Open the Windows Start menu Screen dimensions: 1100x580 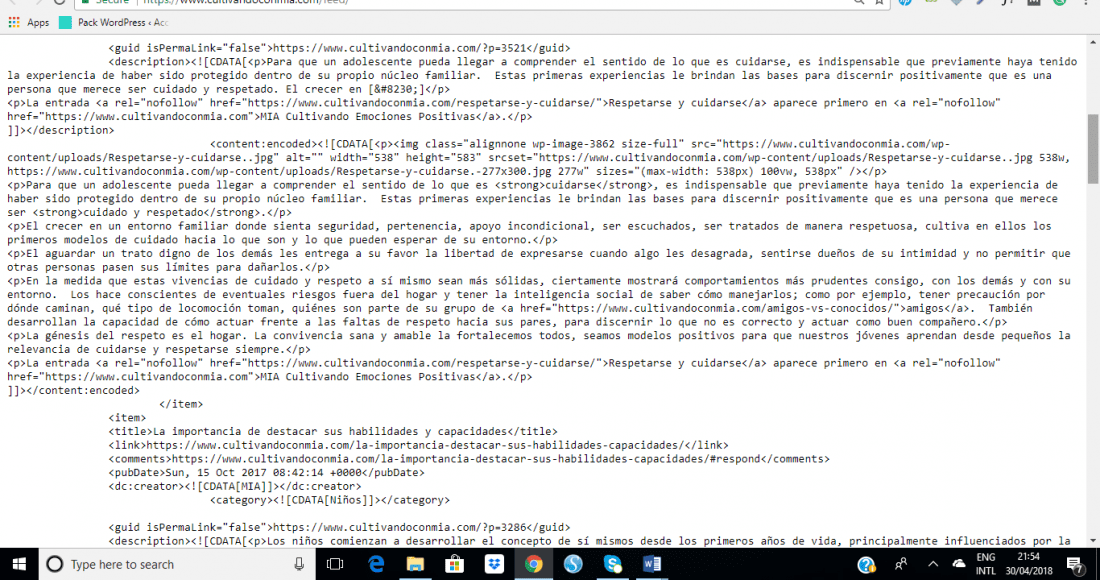[x=19, y=564]
